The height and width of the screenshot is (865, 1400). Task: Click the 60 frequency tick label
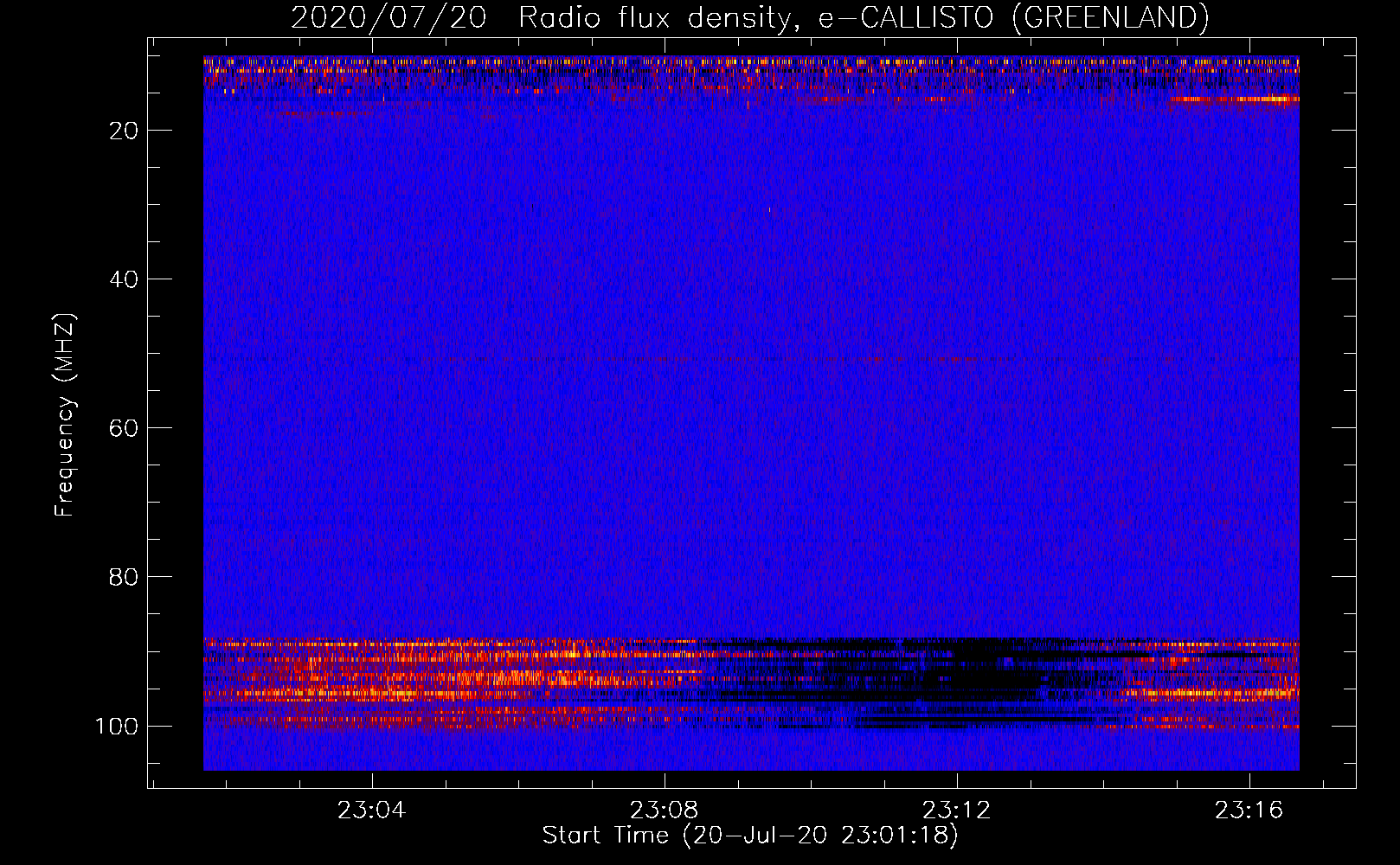pyautogui.click(x=124, y=428)
